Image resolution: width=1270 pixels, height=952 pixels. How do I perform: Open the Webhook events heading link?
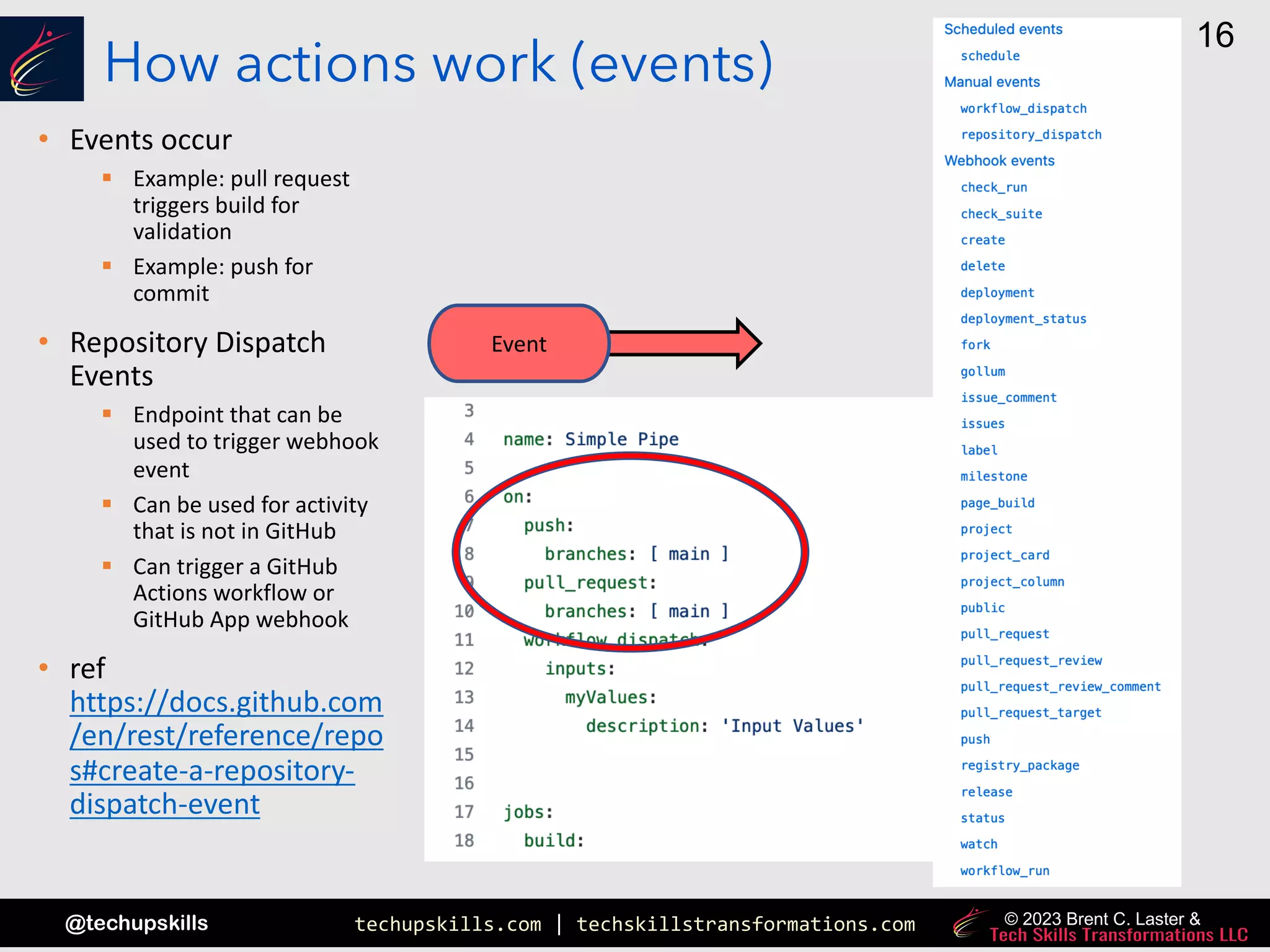(x=999, y=161)
